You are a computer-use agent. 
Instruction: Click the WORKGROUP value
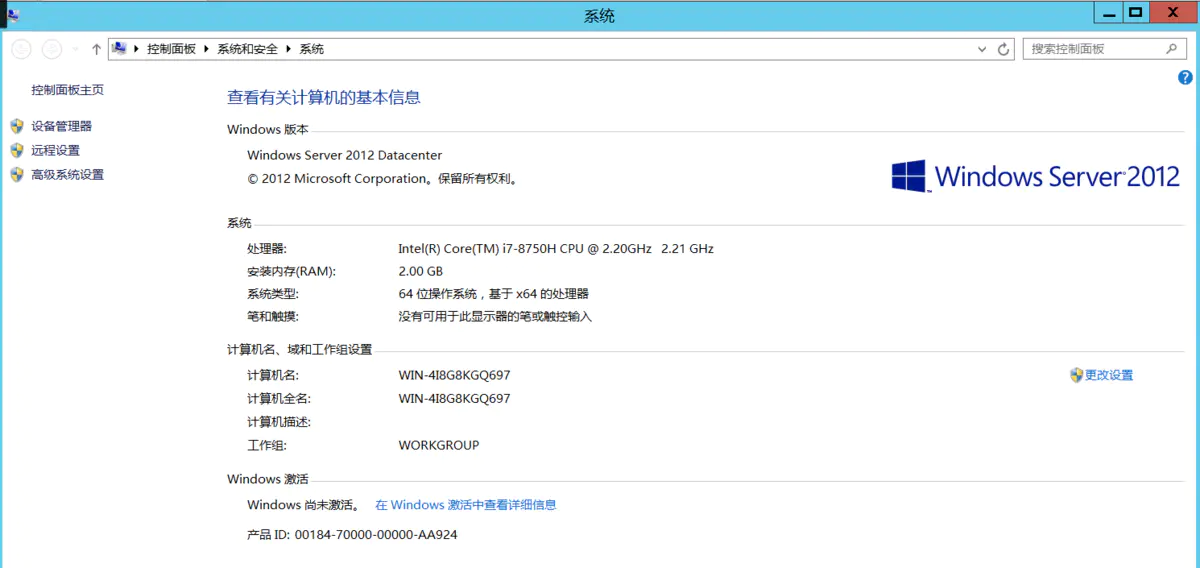(x=438, y=445)
